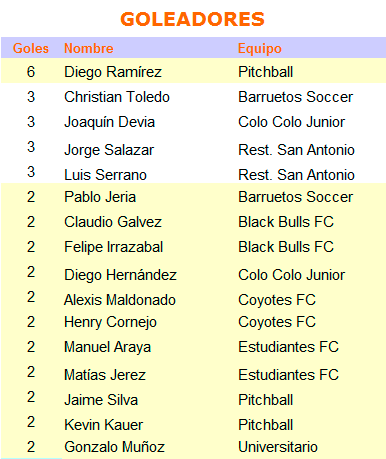This screenshot has width=386, height=459.
Task: Click Black Bulls FC beside Claudio Galvez
Action: (286, 222)
